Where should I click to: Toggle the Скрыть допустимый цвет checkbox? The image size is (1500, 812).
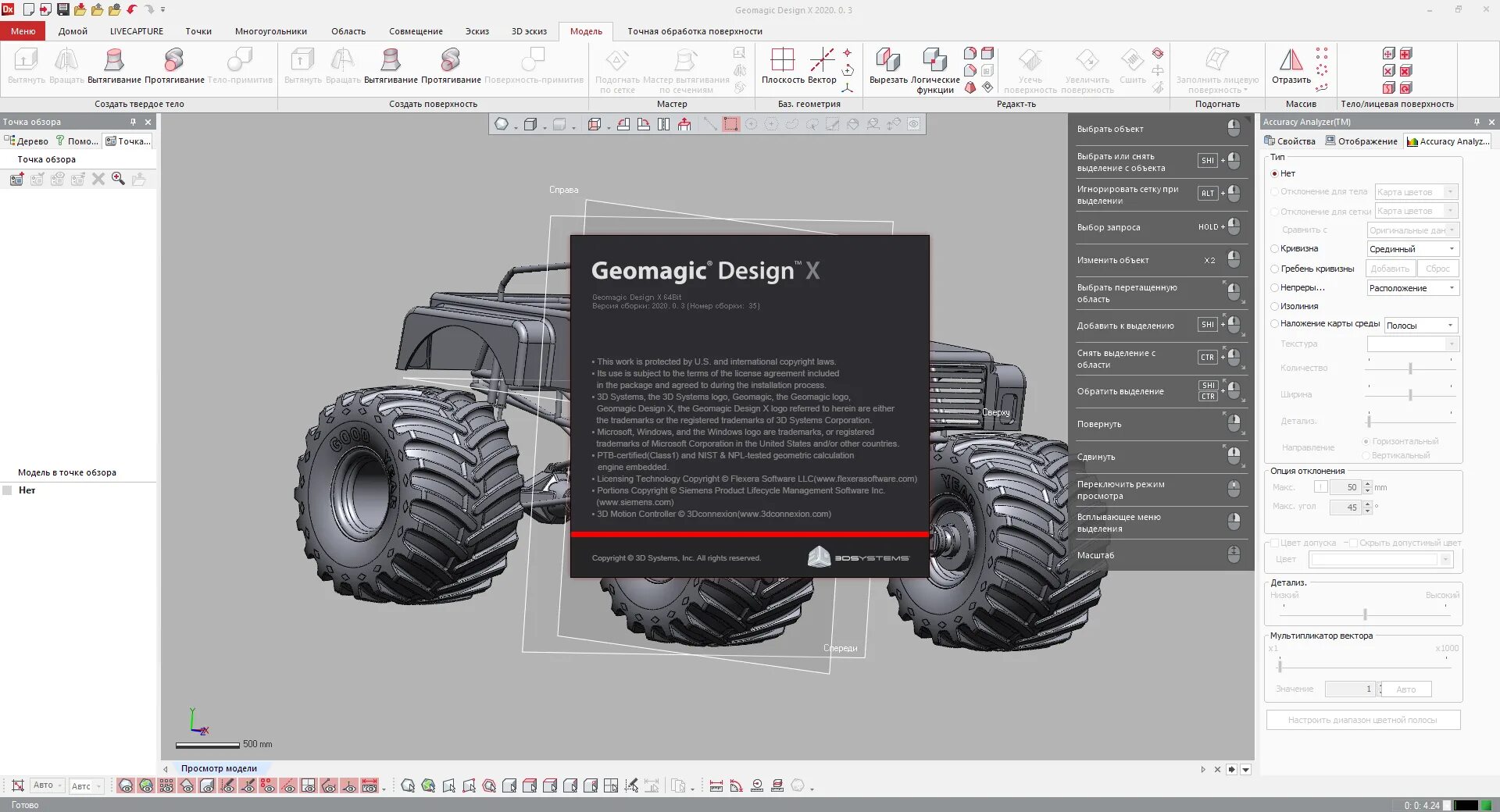pyautogui.click(x=1353, y=543)
